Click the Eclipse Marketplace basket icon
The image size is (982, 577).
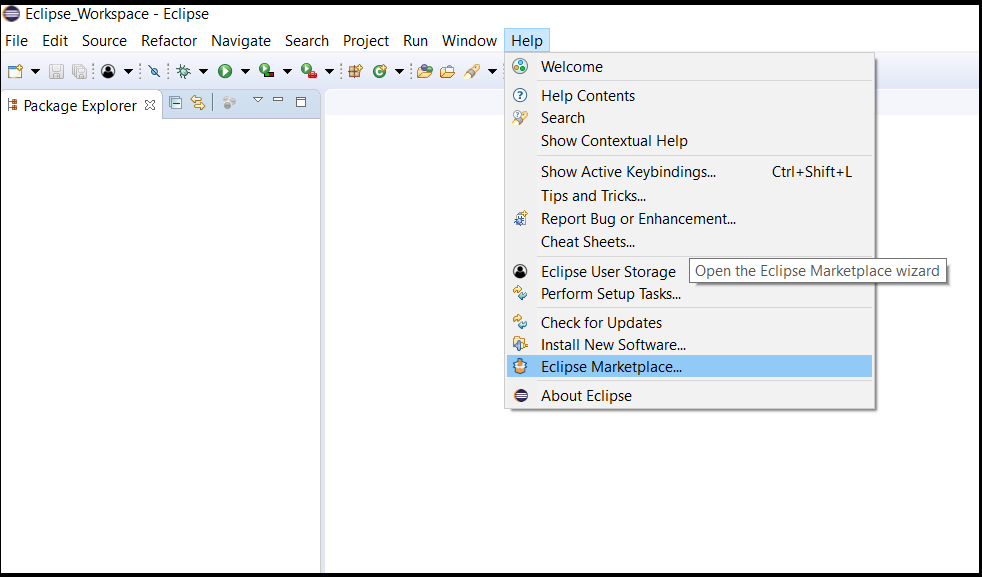click(520, 366)
